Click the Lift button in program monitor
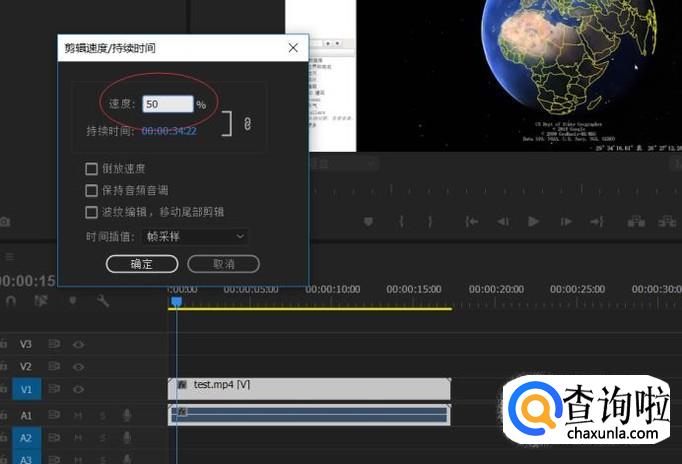Image resolution: width=682 pixels, height=464 pixels. click(632, 221)
